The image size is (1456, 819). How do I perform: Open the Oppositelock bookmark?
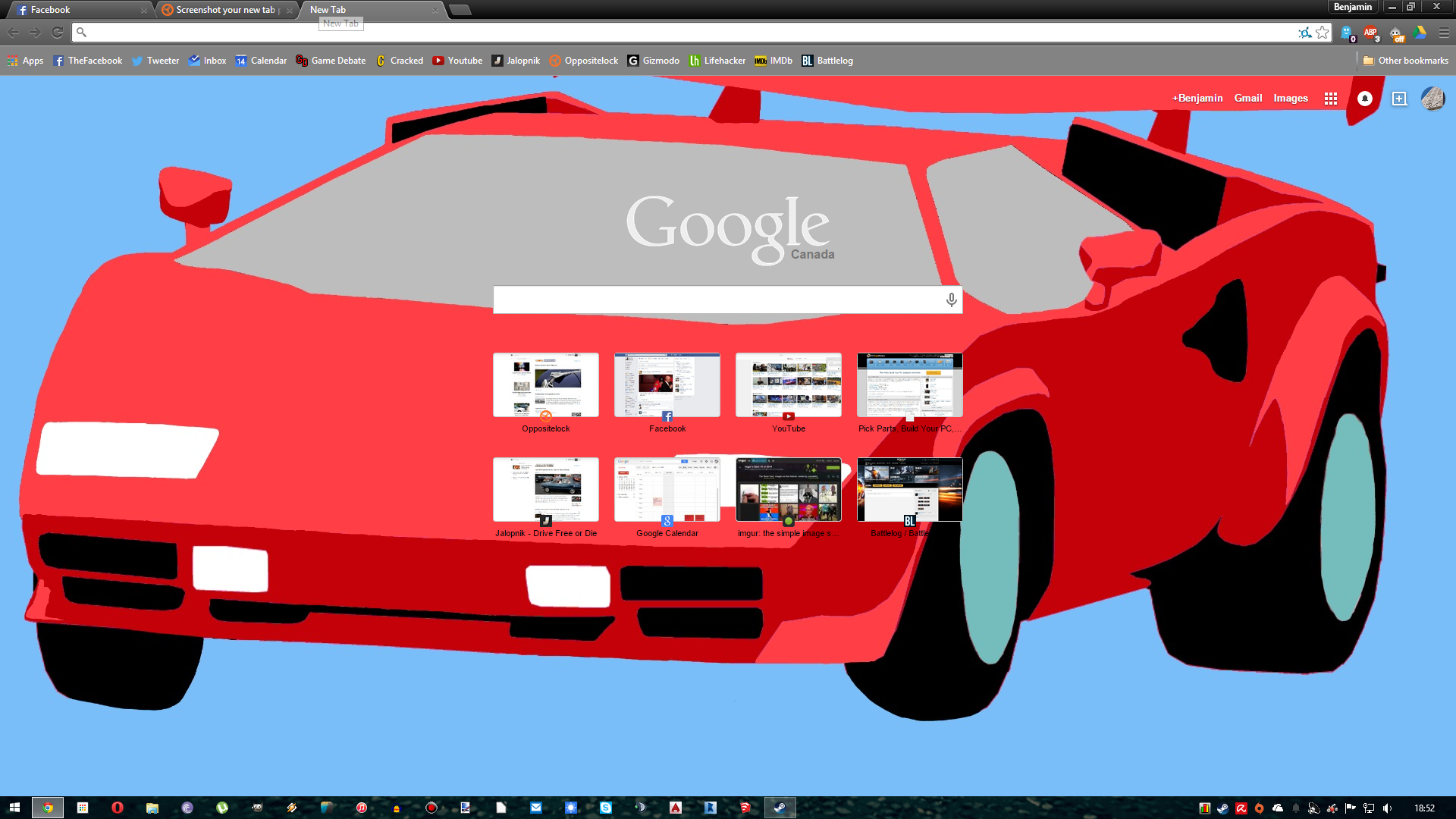[583, 61]
